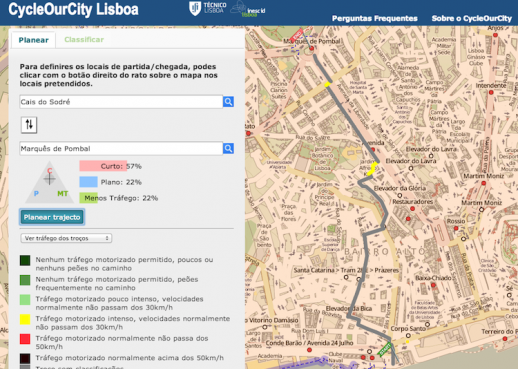The height and width of the screenshot is (369, 518).
Task: Click the Anjos station marker
Action: click(496, 35)
